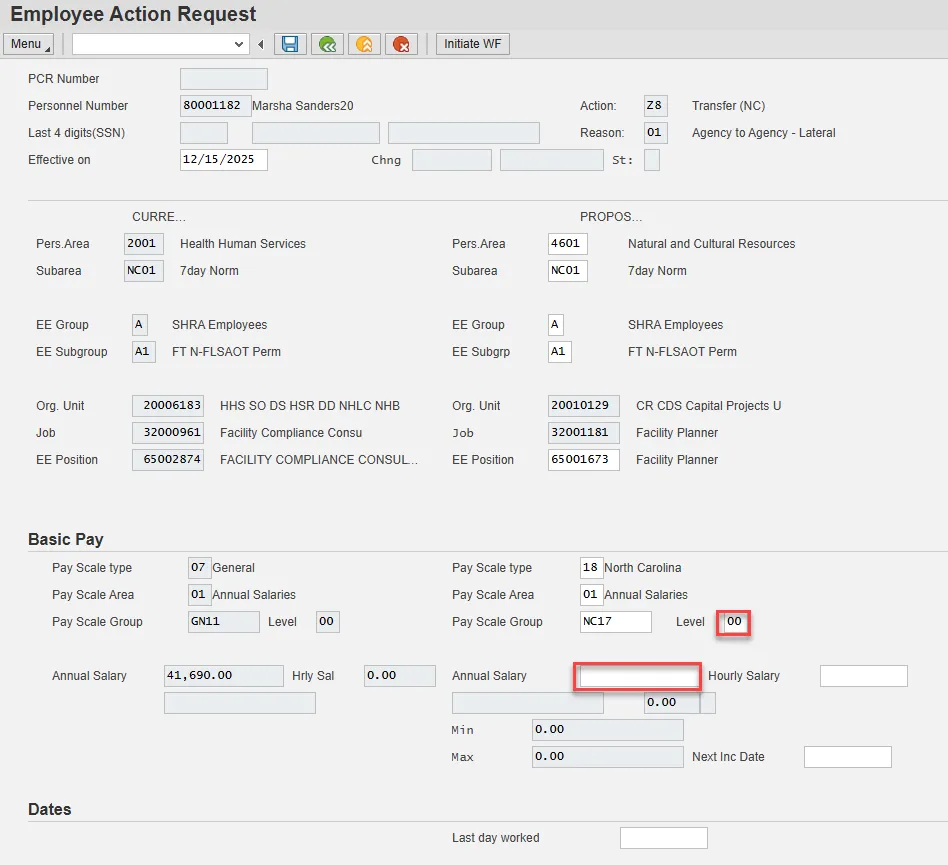Click proposed Pay Scale type field 18
The width and height of the screenshot is (948, 865).
tap(591, 568)
